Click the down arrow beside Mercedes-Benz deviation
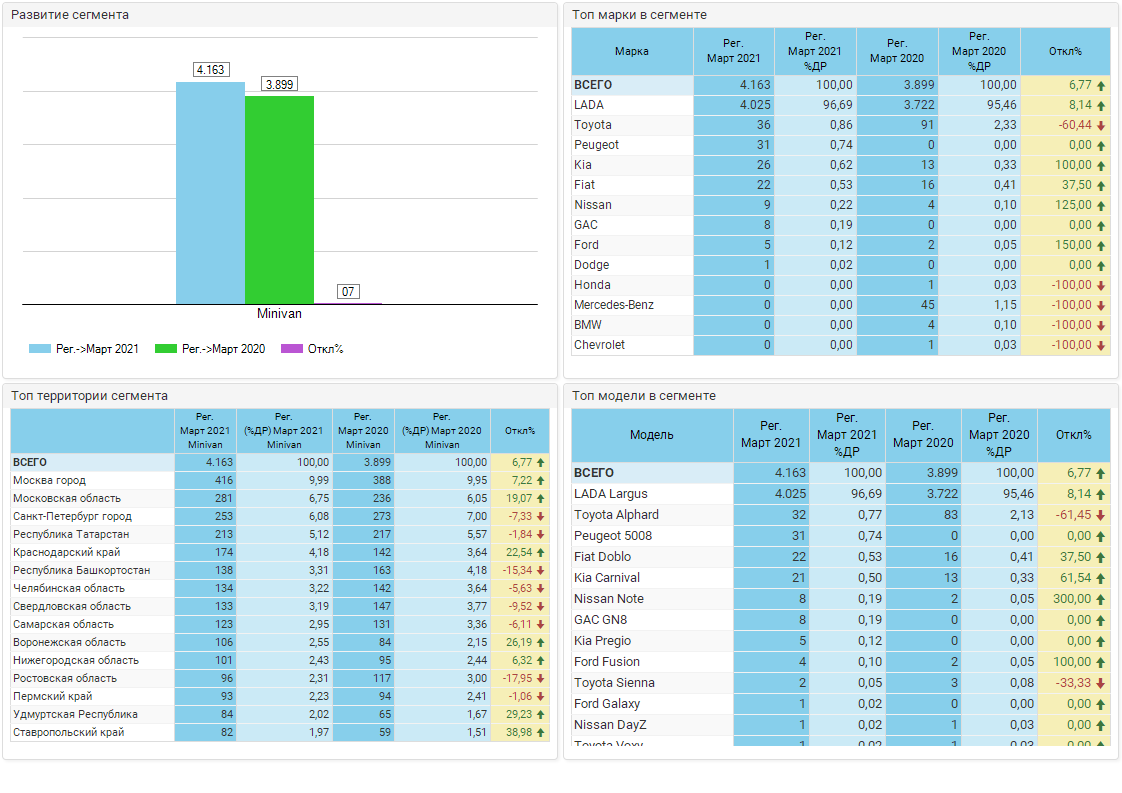This screenshot has width=1122, height=793. point(1101,305)
